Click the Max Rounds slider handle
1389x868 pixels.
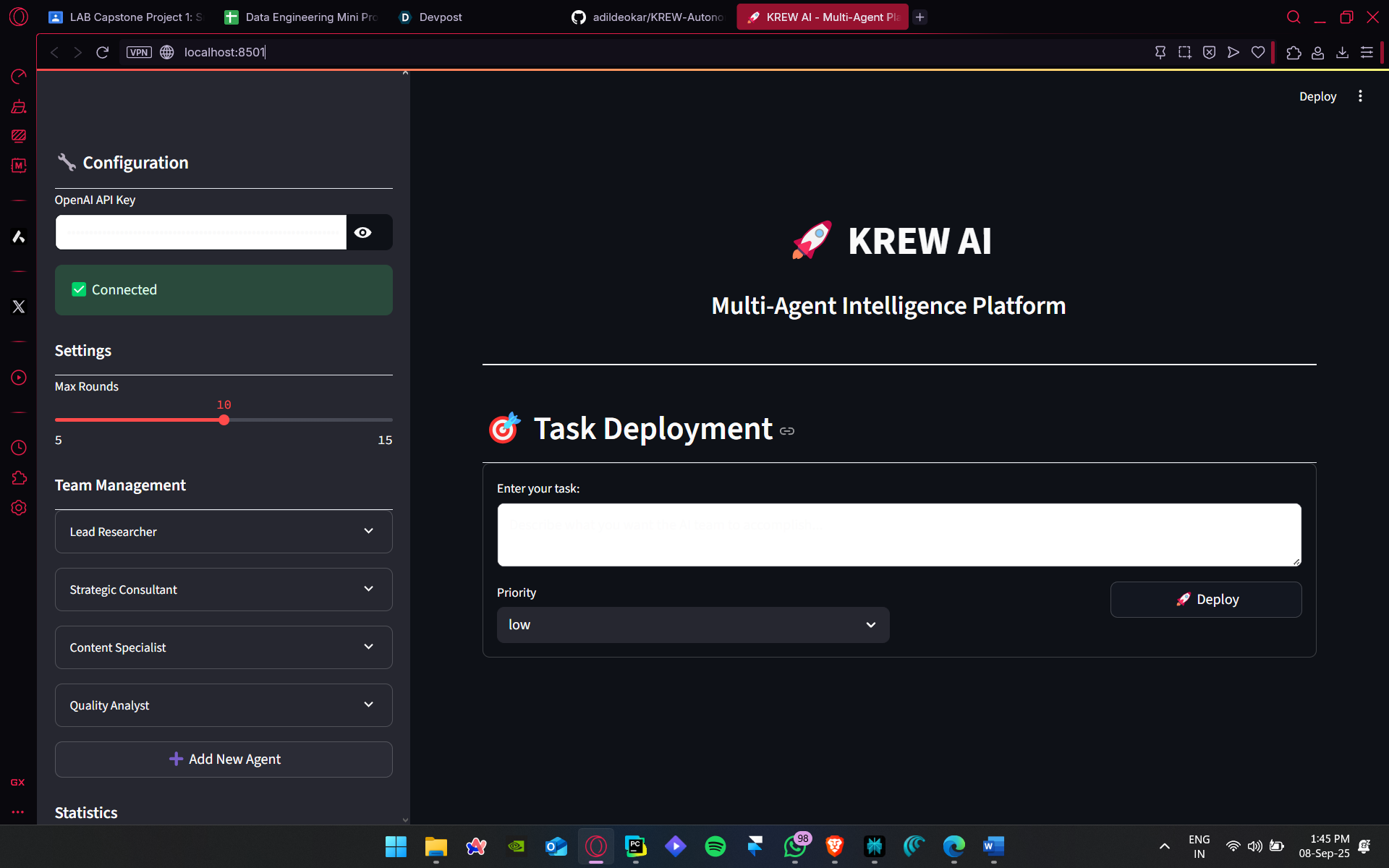[224, 420]
